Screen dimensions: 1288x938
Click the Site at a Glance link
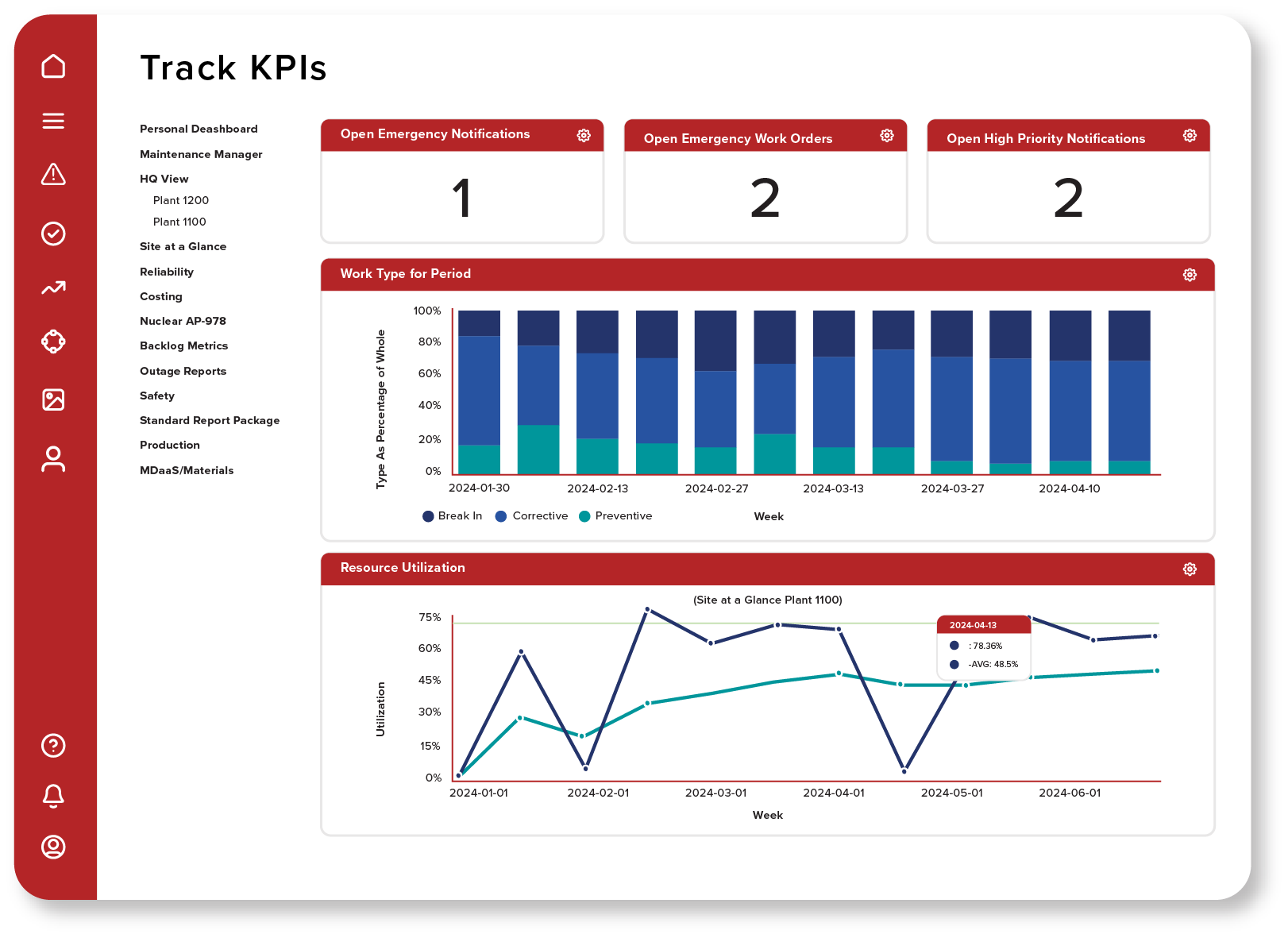coord(183,246)
